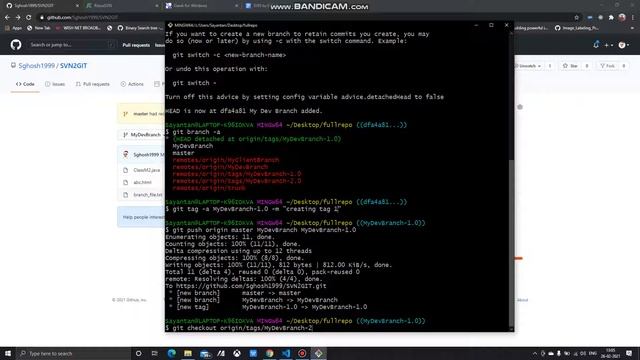Open Cortana from the taskbar
Screen dimensions: 640x360
pyautogui.click(x=138, y=353)
